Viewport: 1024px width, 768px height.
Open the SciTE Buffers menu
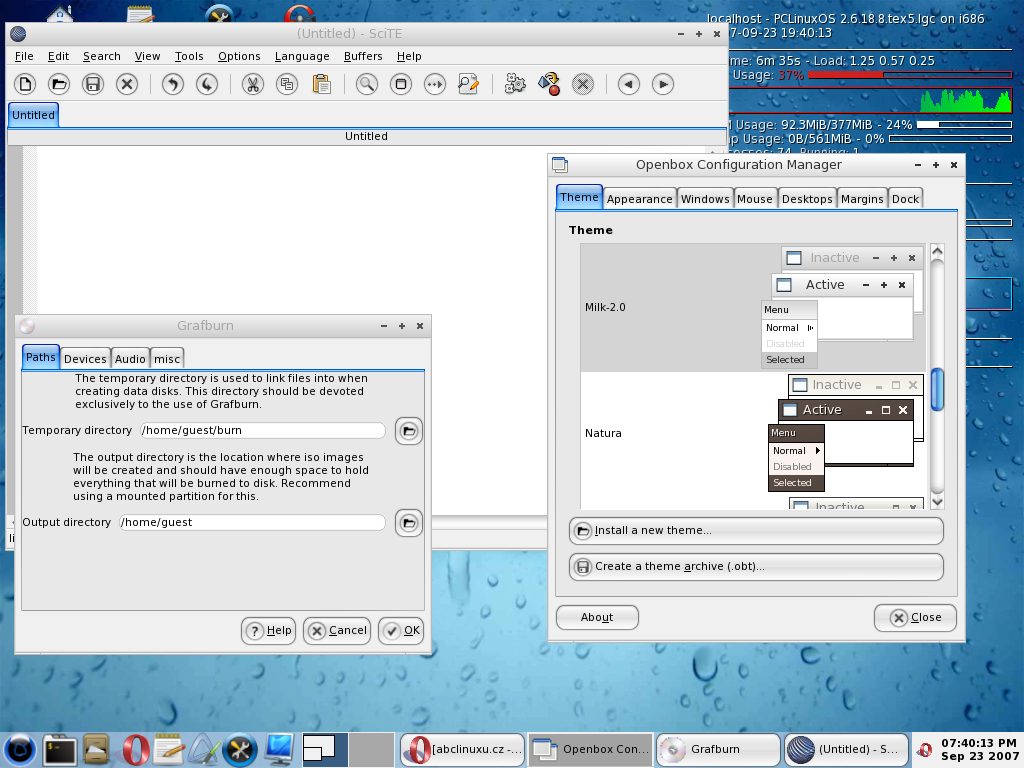pos(363,56)
